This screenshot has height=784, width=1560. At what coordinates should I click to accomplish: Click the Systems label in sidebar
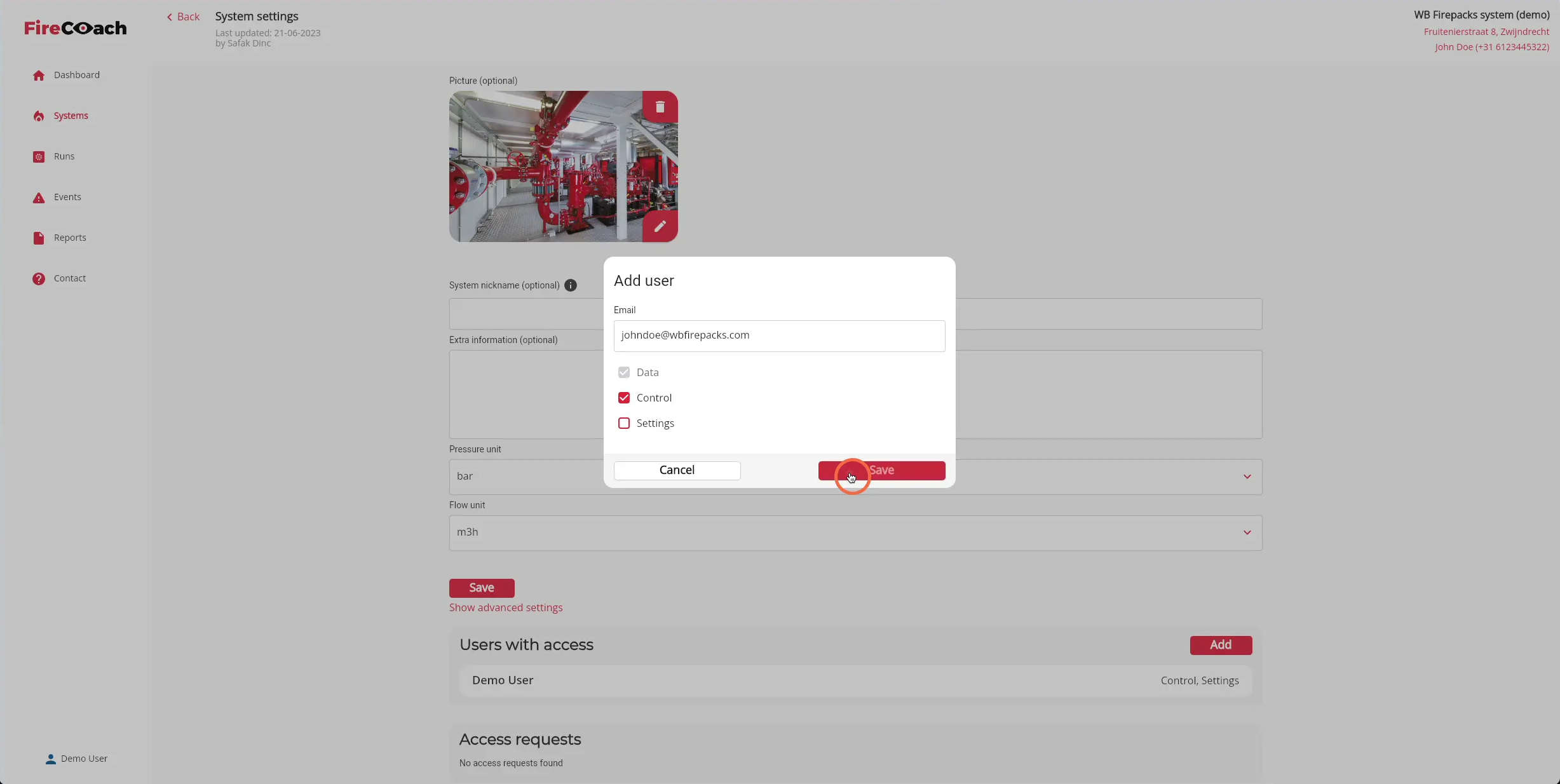tap(71, 116)
